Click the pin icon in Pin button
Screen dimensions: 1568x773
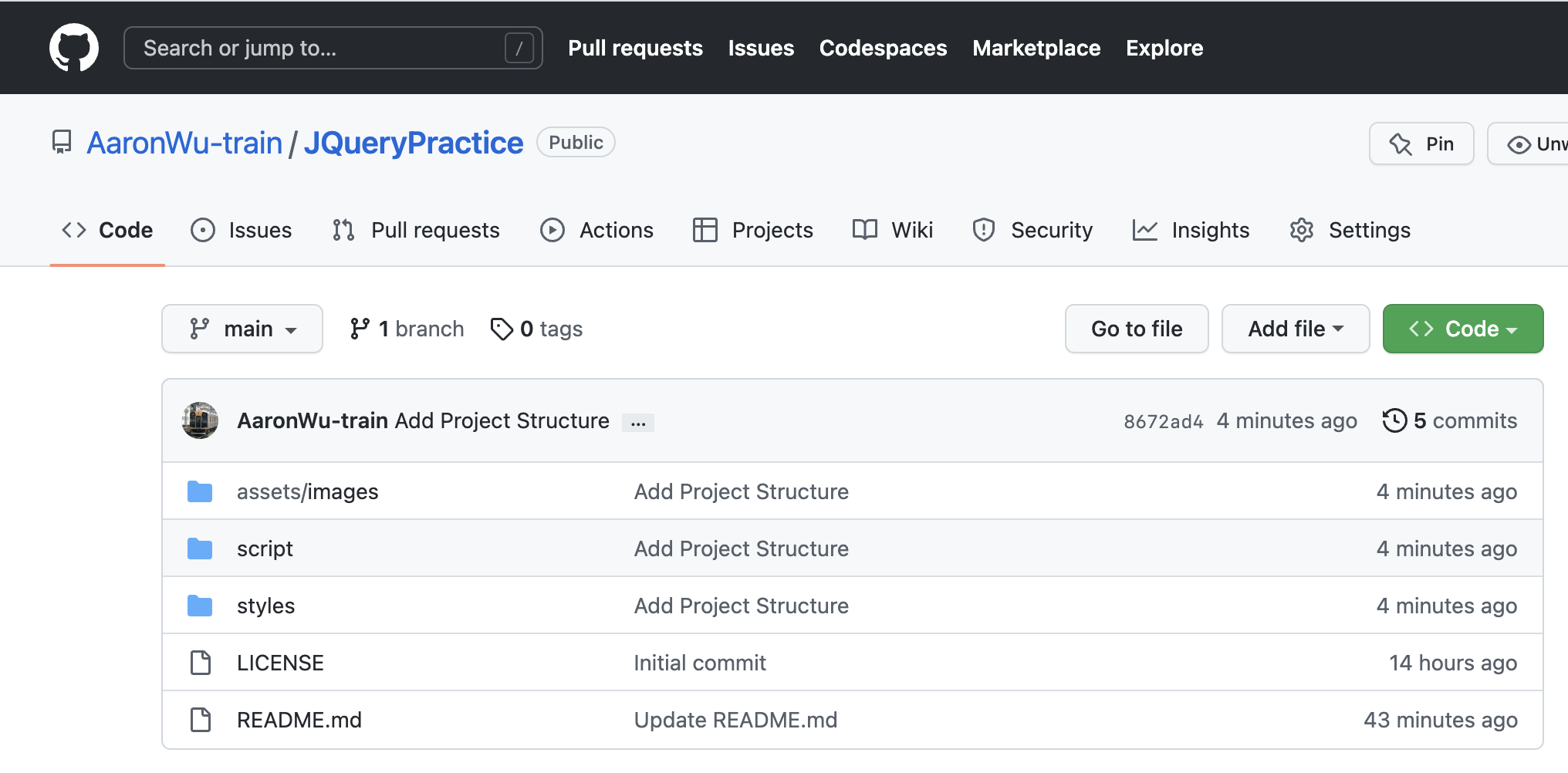(1401, 144)
